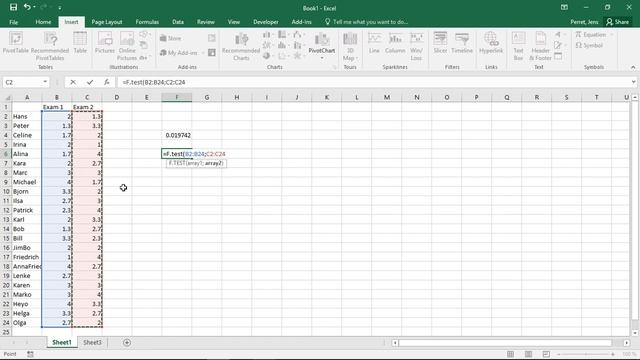Screen dimensions: 640x360
Task: Click the Share button
Action: tap(618, 22)
